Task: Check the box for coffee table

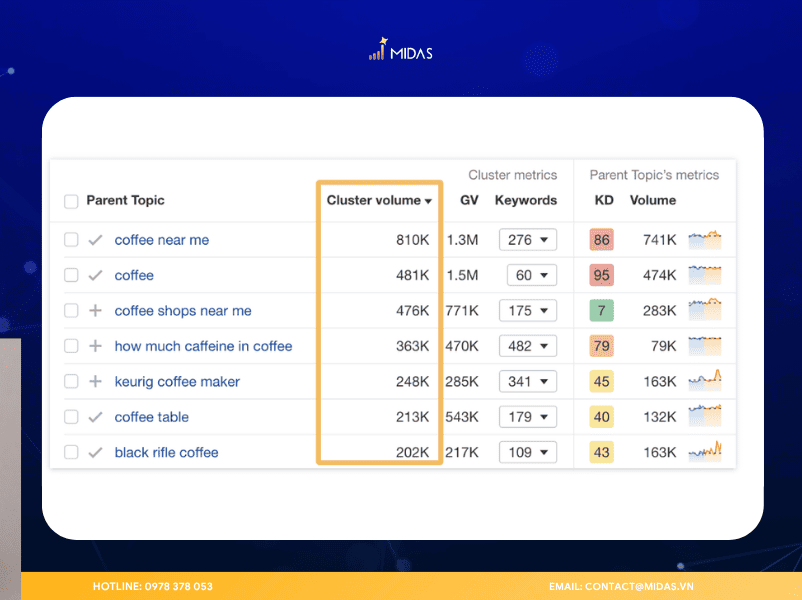Action: coord(71,416)
